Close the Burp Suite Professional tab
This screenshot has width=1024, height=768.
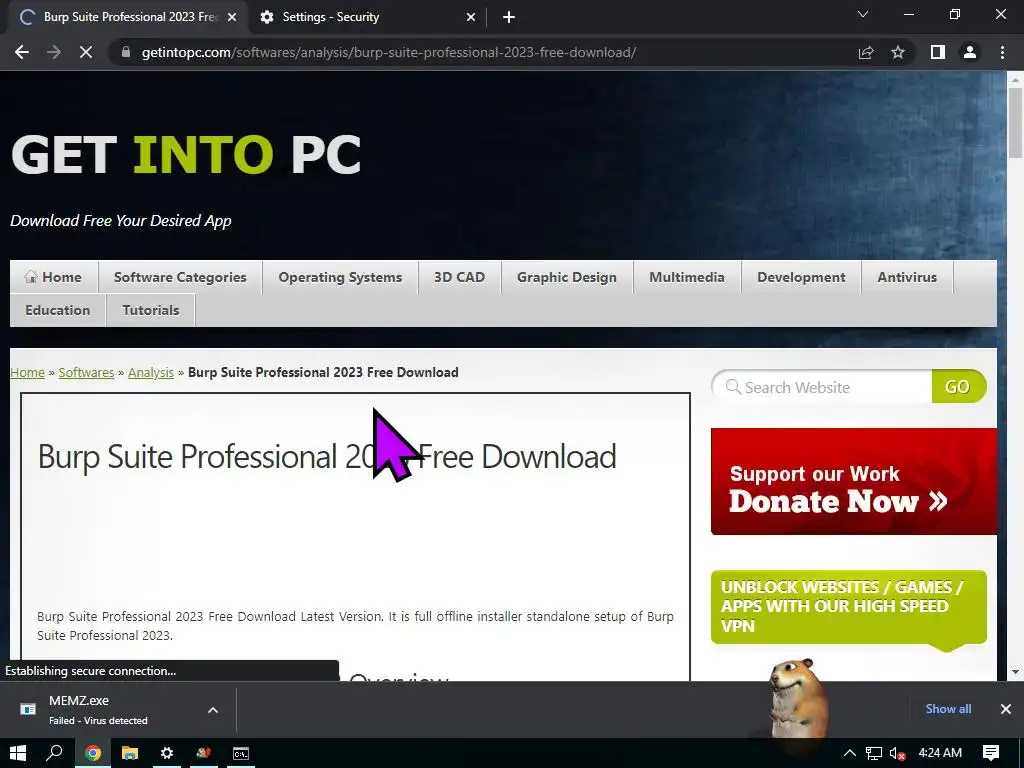point(232,17)
